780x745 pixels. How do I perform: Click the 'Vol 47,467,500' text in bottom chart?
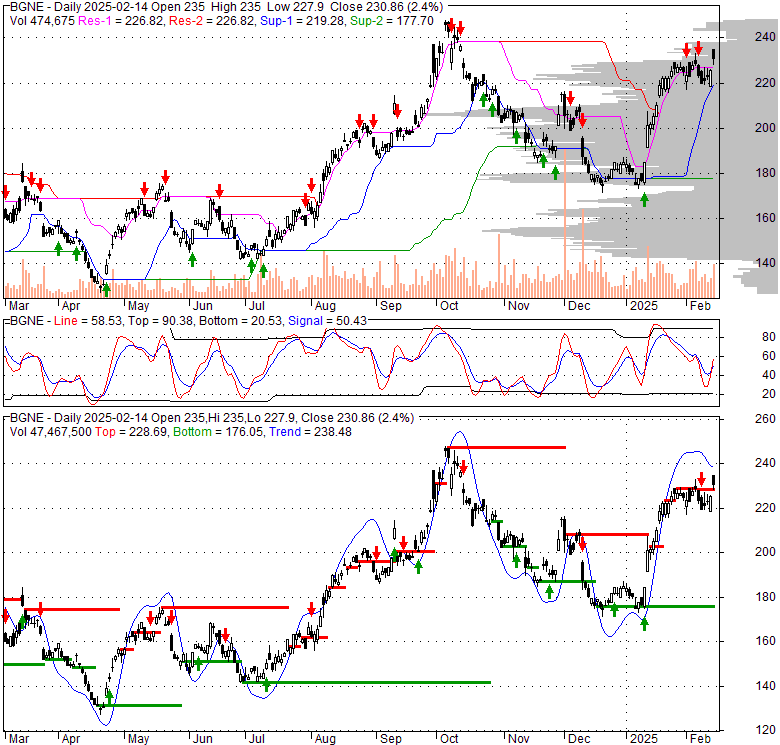(x=50, y=432)
